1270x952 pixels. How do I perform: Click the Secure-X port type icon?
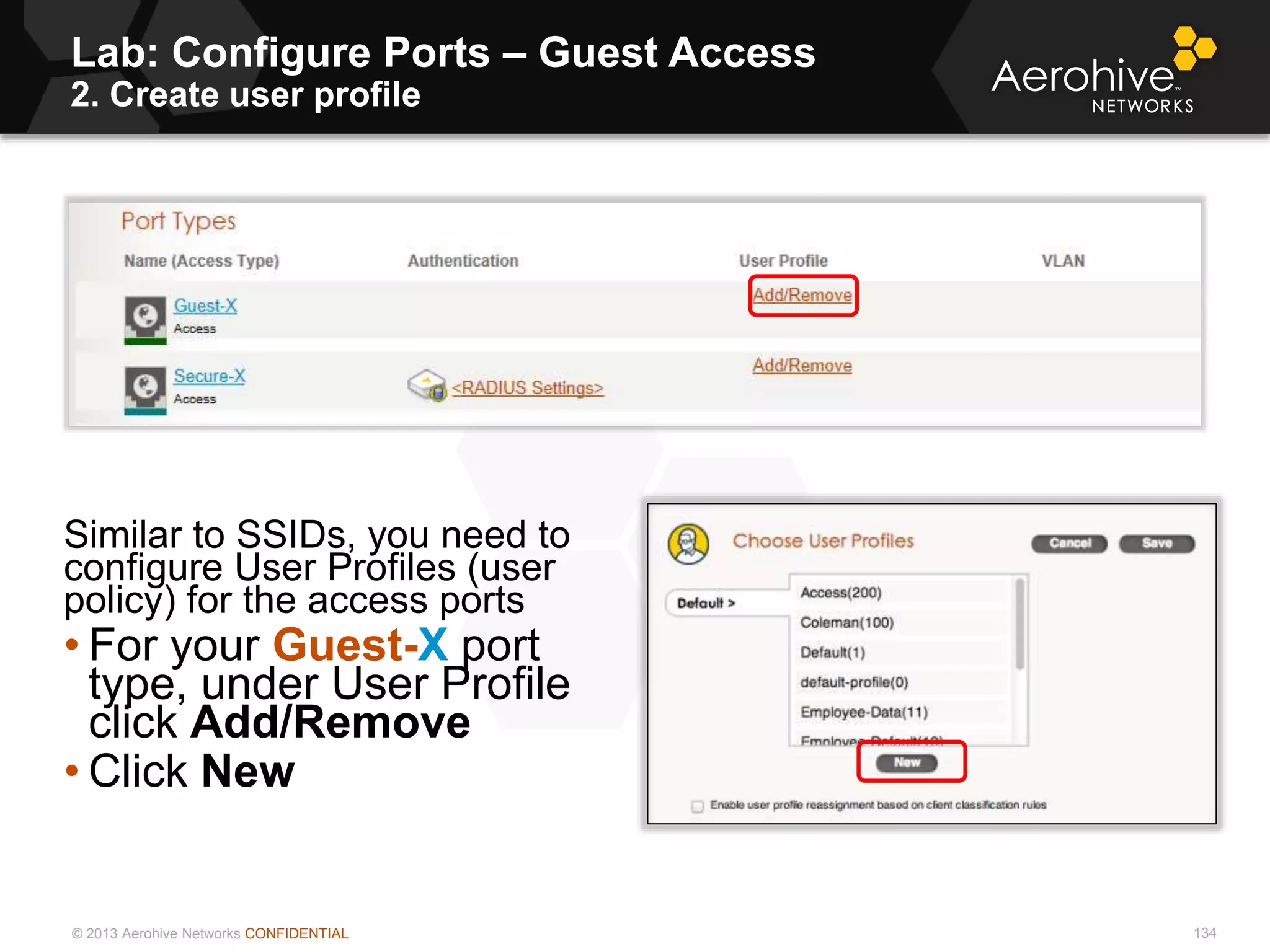(x=145, y=390)
